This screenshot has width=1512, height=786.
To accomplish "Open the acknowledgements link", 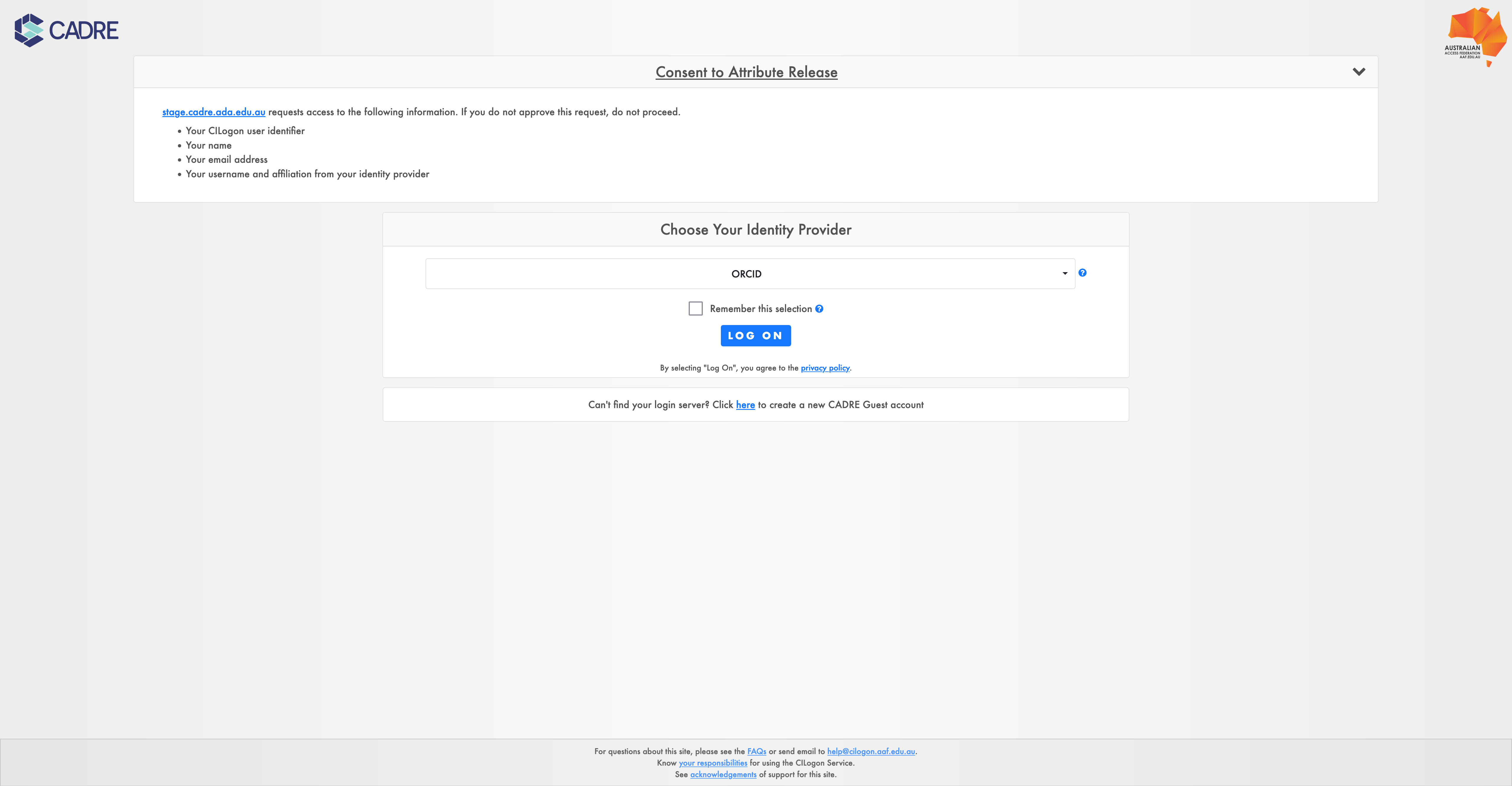I will (723, 774).
